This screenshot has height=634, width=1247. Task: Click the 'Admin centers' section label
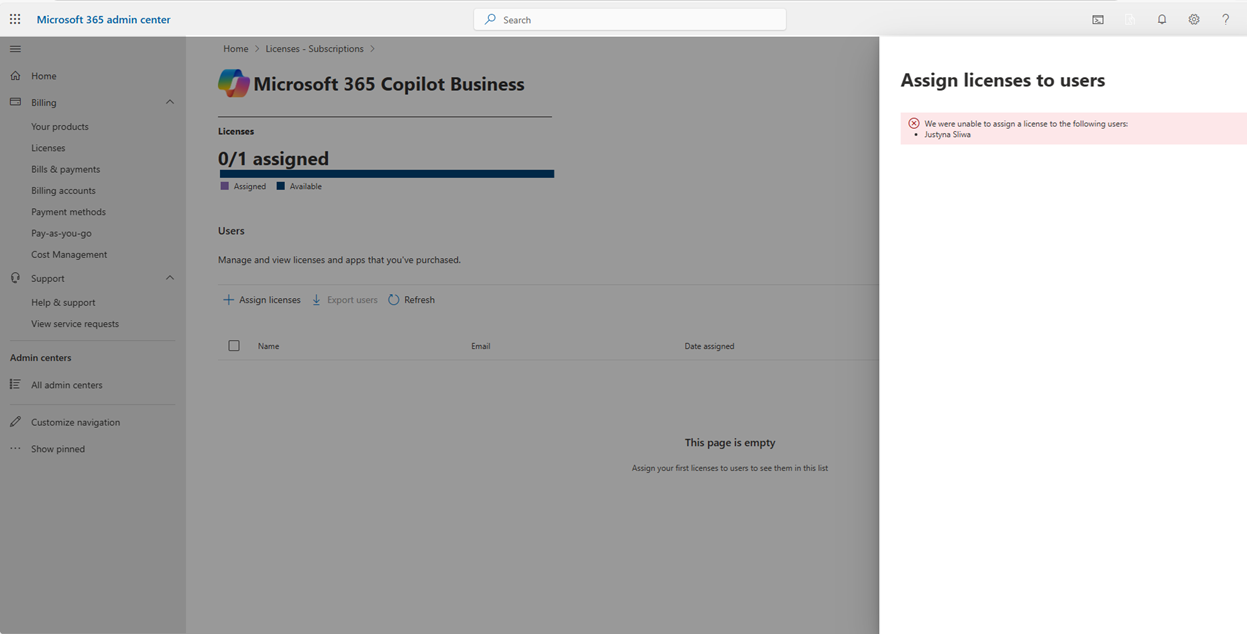click(x=41, y=358)
